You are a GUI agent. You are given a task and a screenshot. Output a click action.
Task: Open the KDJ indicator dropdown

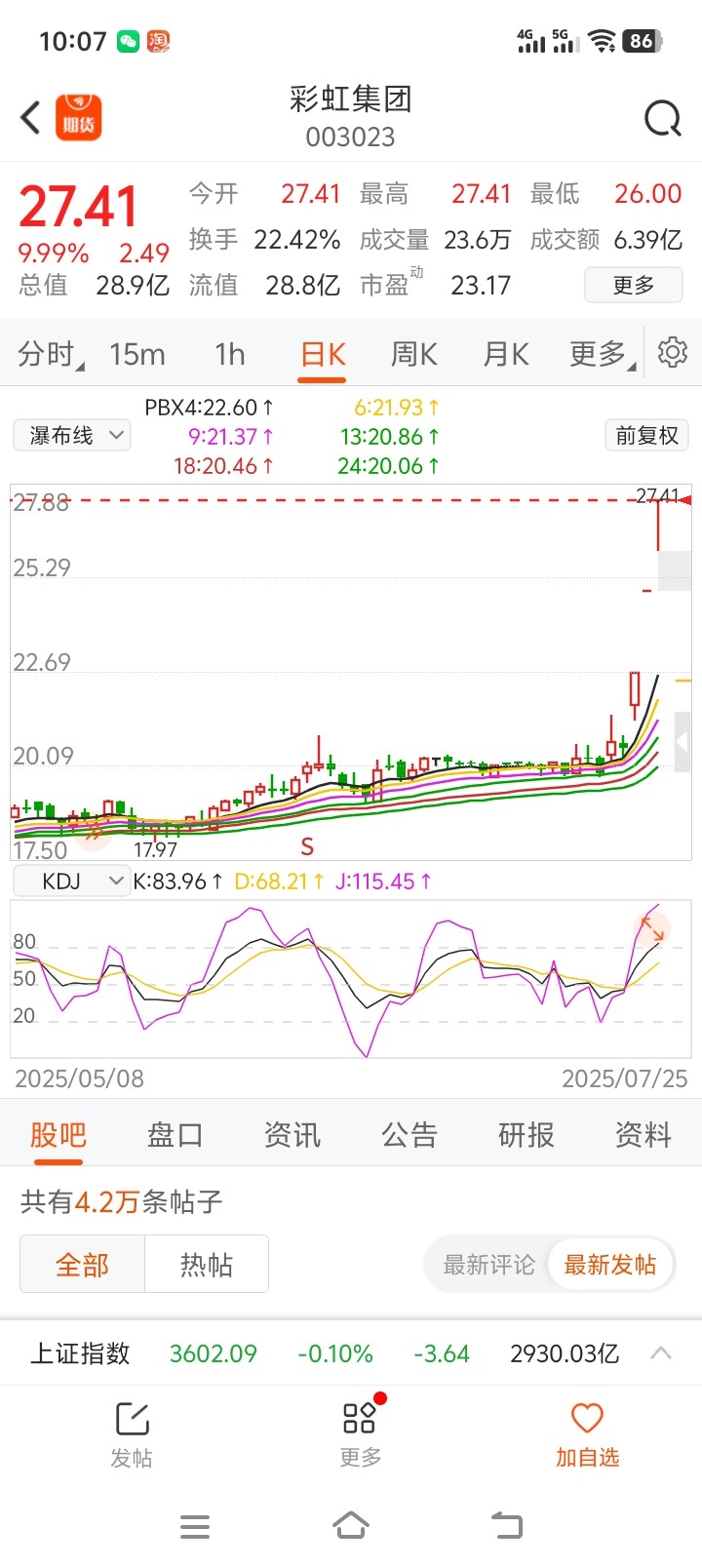[x=71, y=882]
